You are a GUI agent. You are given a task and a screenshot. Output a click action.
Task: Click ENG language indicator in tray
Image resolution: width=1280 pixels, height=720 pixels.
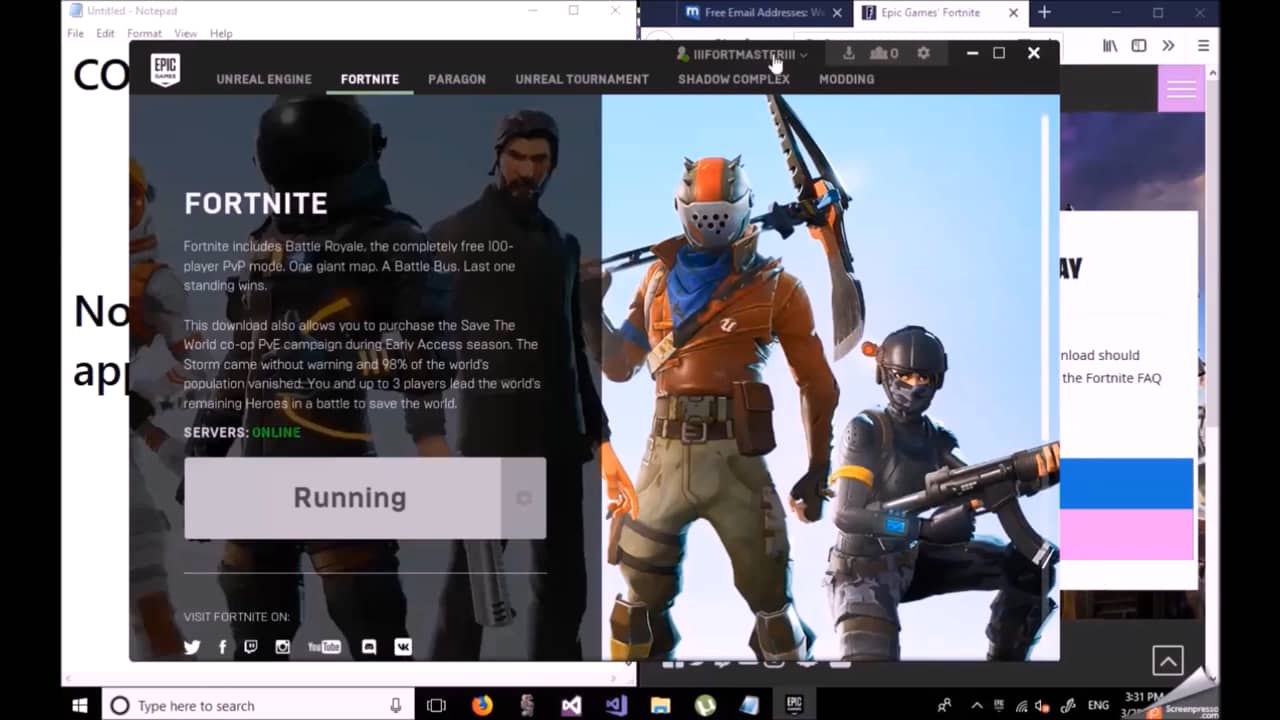coord(1098,705)
